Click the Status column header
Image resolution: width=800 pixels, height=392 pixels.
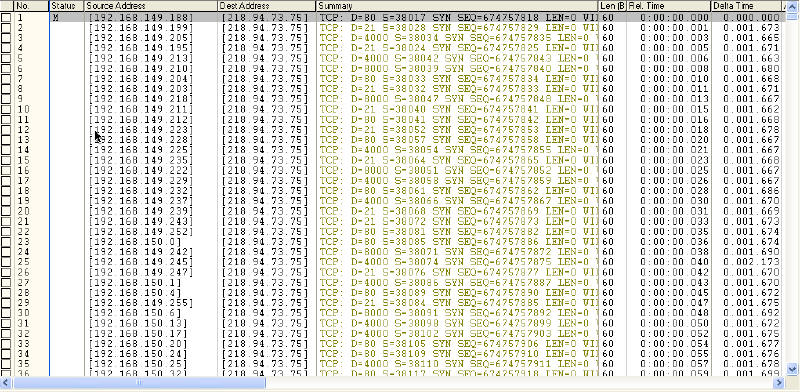(x=67, y=6)
